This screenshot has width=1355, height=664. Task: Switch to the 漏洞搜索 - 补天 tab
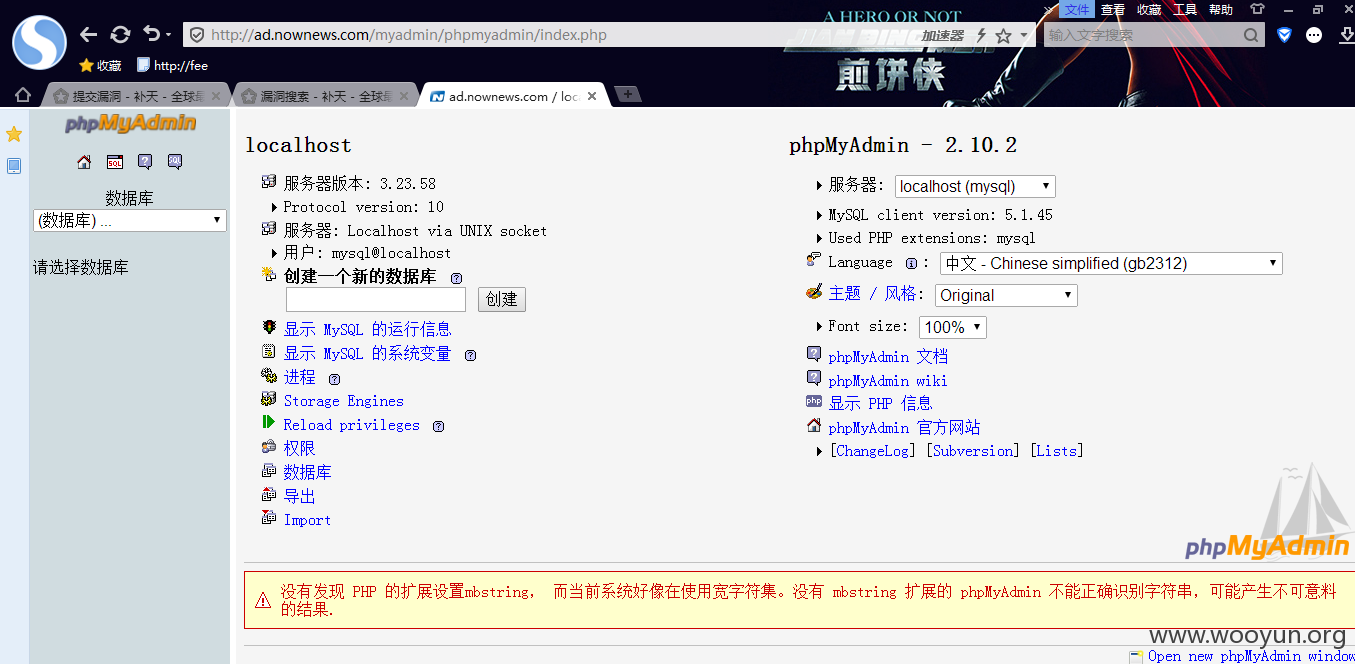(326, 96)
